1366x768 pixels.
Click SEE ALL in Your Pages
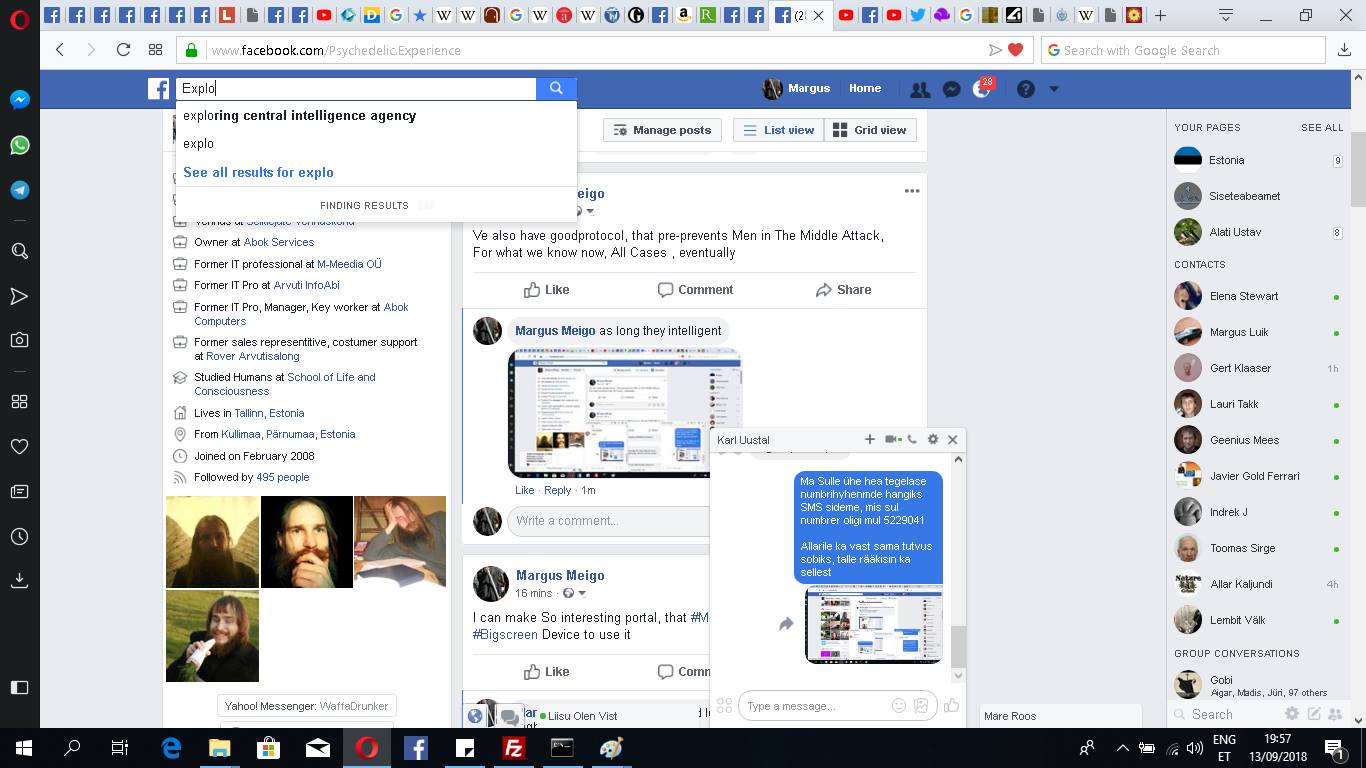pos(1322,128)
